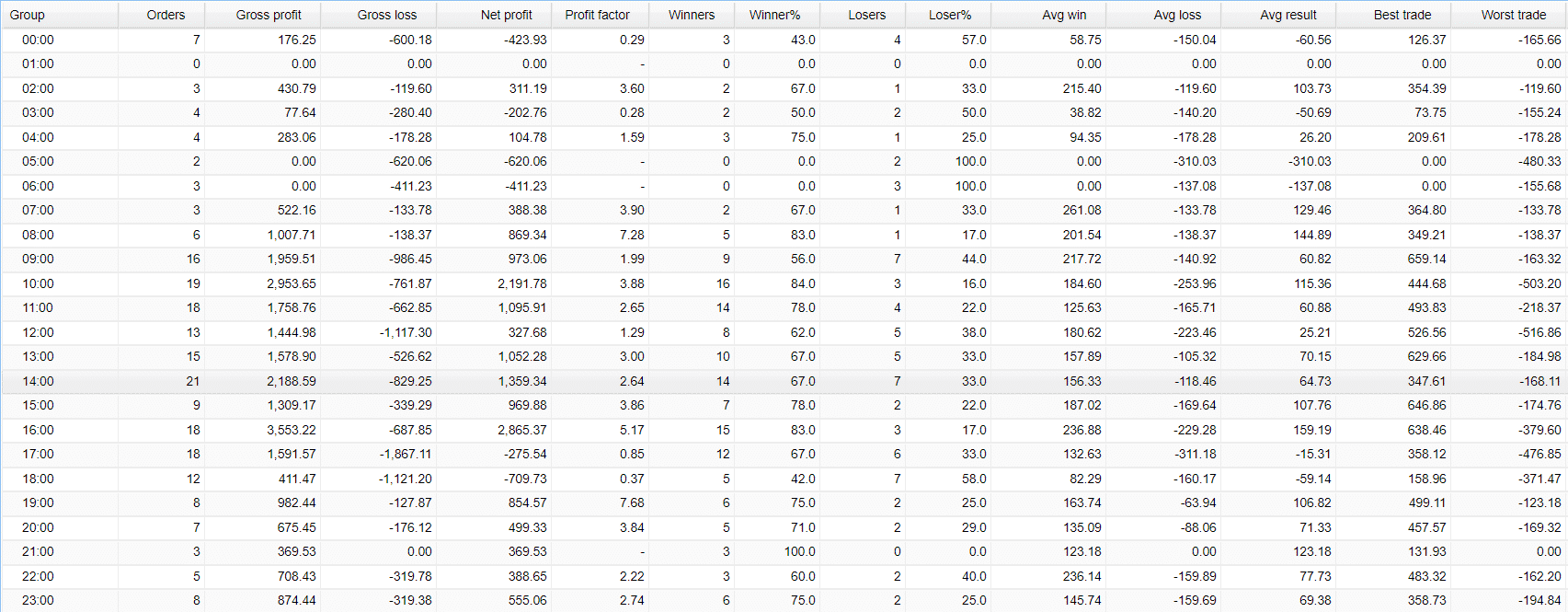Select the 22:00 group row label
The image size is (1568, 612).
[38, 576]
